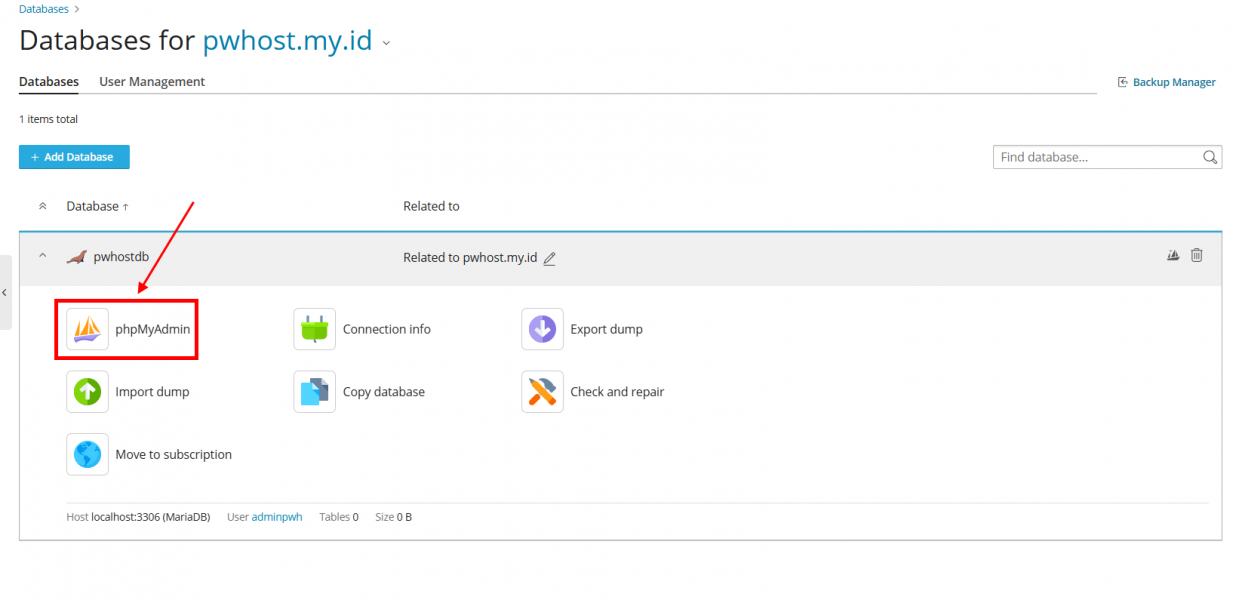Open the pwhost.my.id domain dropdown arrow
This screenshot has height=600, width=1236.
point(386,43)
